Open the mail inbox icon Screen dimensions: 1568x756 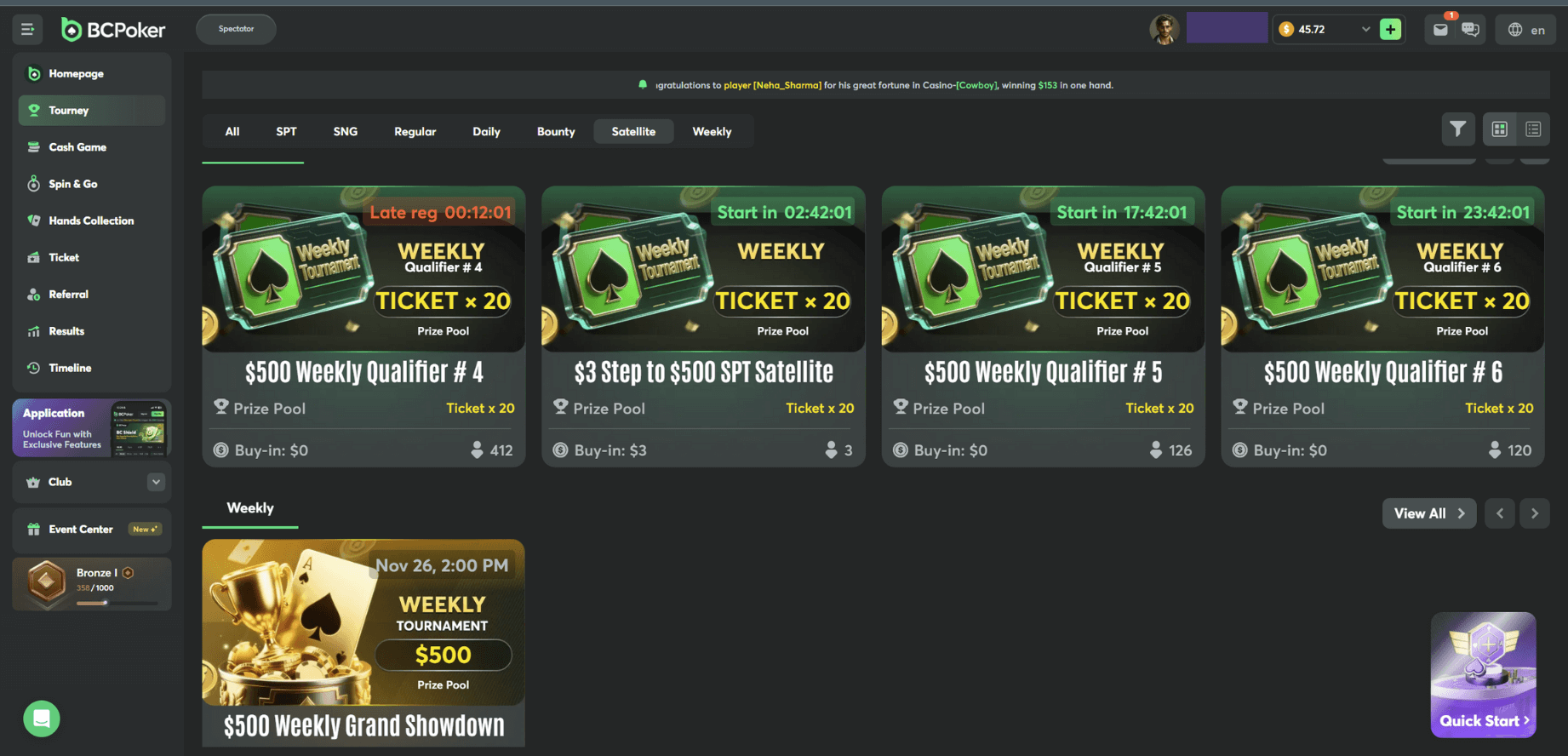click(1440, 30)
